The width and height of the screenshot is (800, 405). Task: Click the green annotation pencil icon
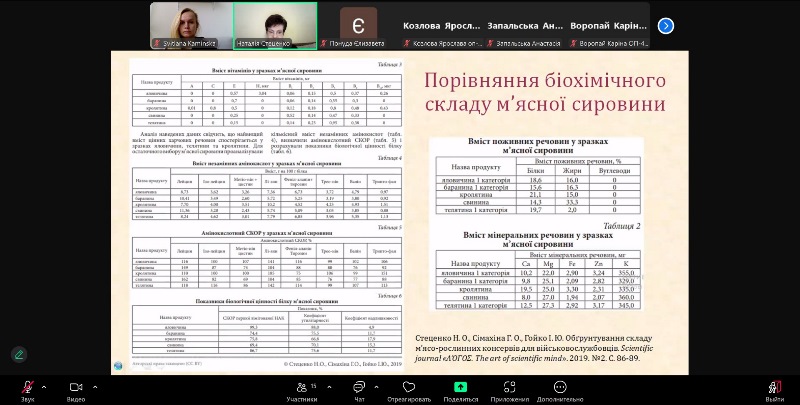tap(19, 354)
